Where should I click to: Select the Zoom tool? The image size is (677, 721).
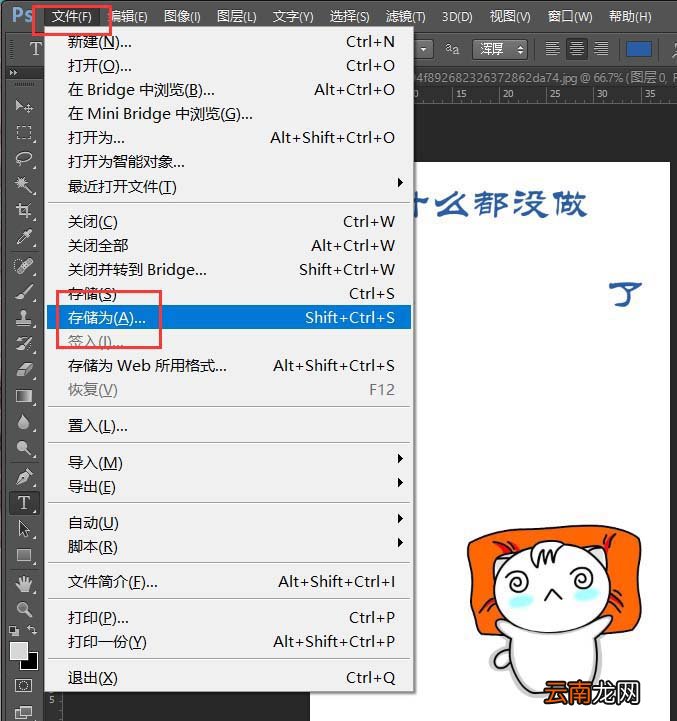(x=23, y=609)
